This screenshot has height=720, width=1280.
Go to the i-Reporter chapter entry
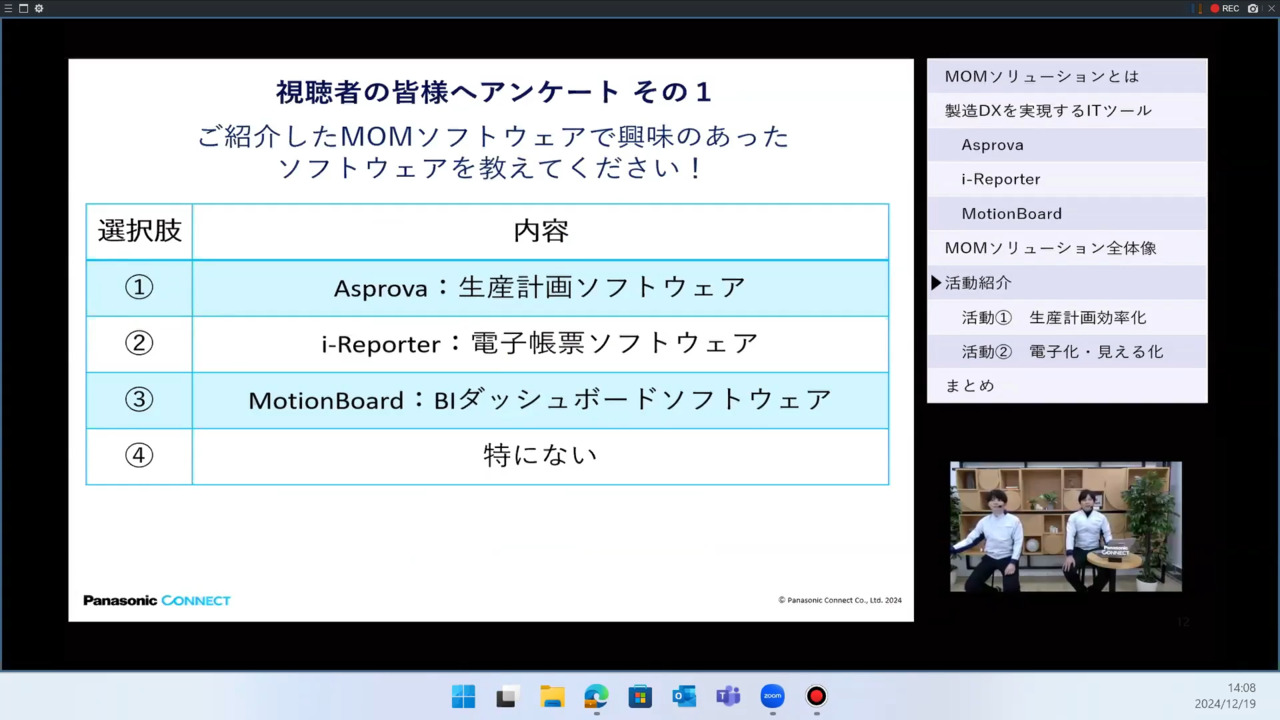(1067, 179)
